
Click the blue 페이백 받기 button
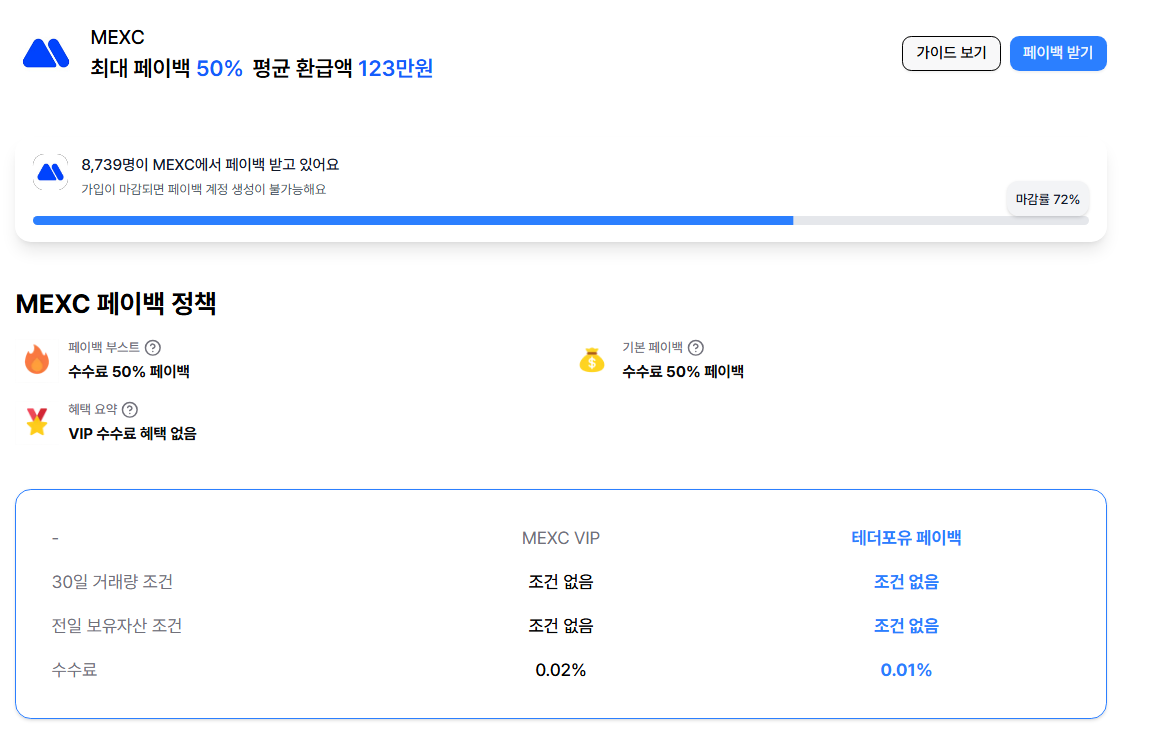tap(1058, 53)
